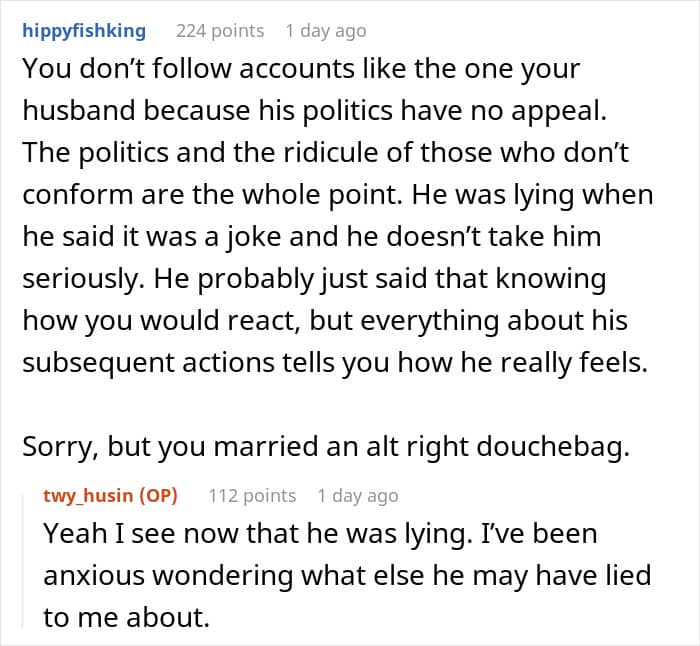Click the line starting 'subsequent actions tells you'
Viewport: 700px width, 646px height.
tap(334, 363)
